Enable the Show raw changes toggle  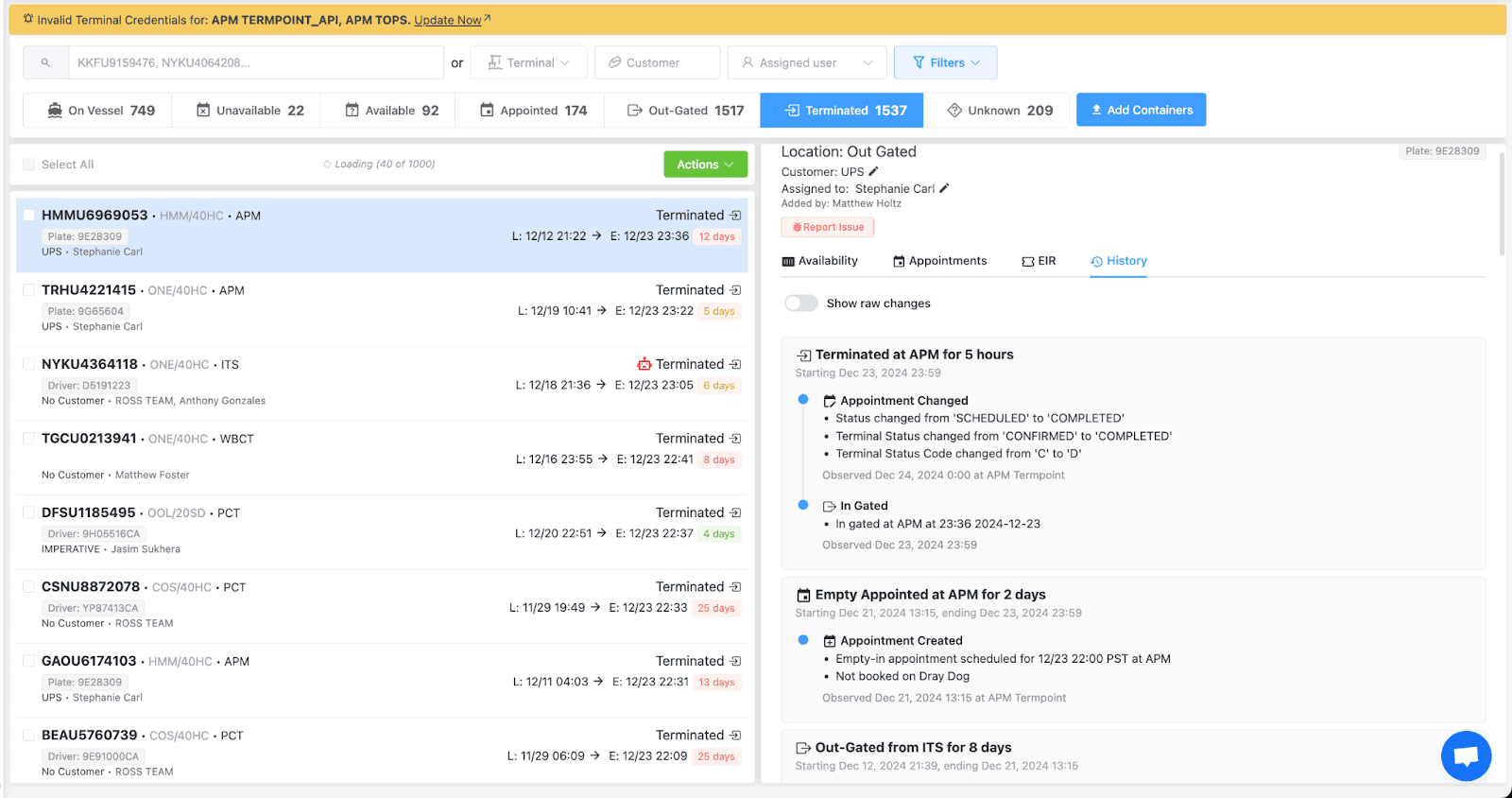coord(801,304)
